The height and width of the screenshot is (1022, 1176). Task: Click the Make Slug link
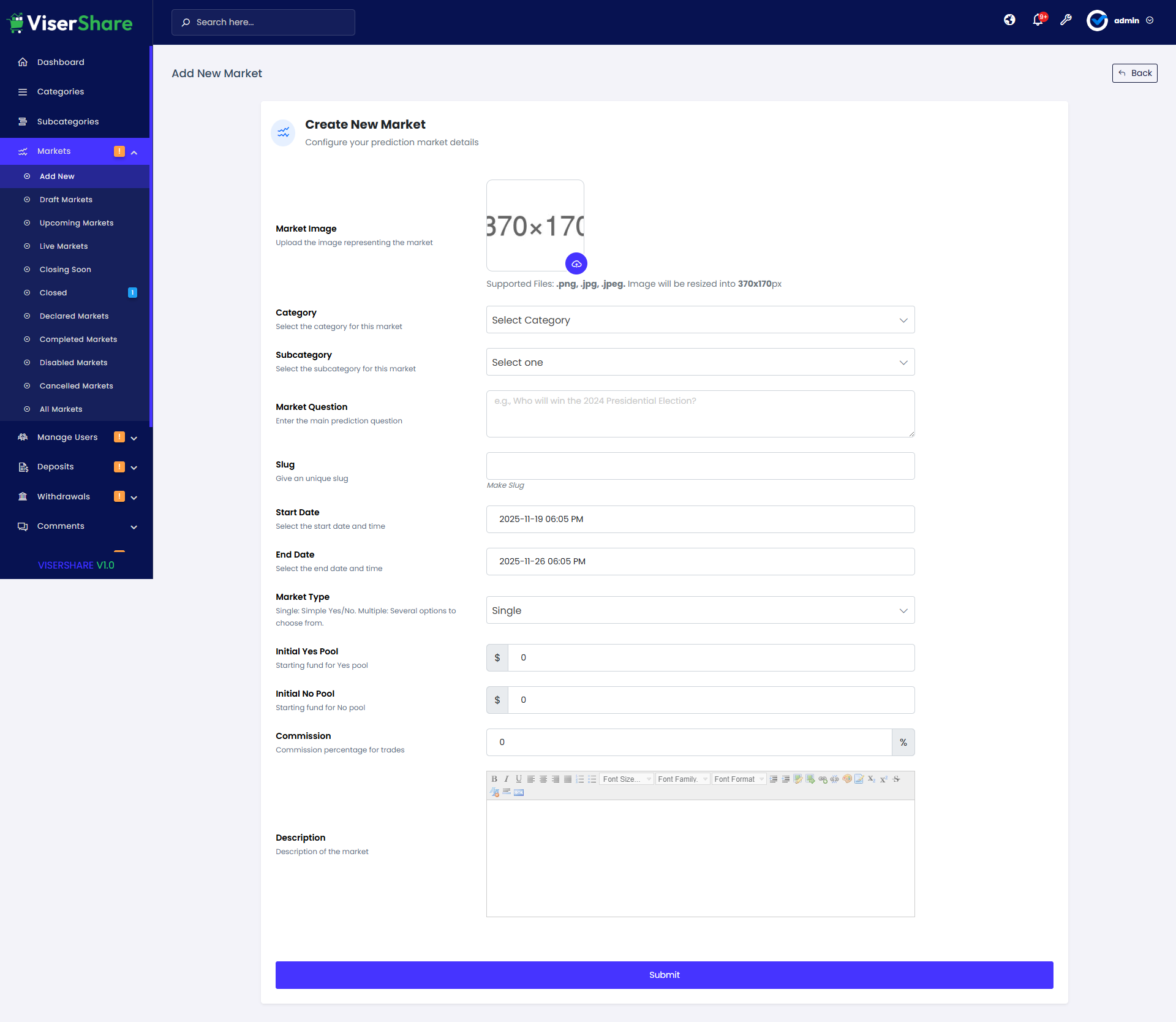point(505,485)
